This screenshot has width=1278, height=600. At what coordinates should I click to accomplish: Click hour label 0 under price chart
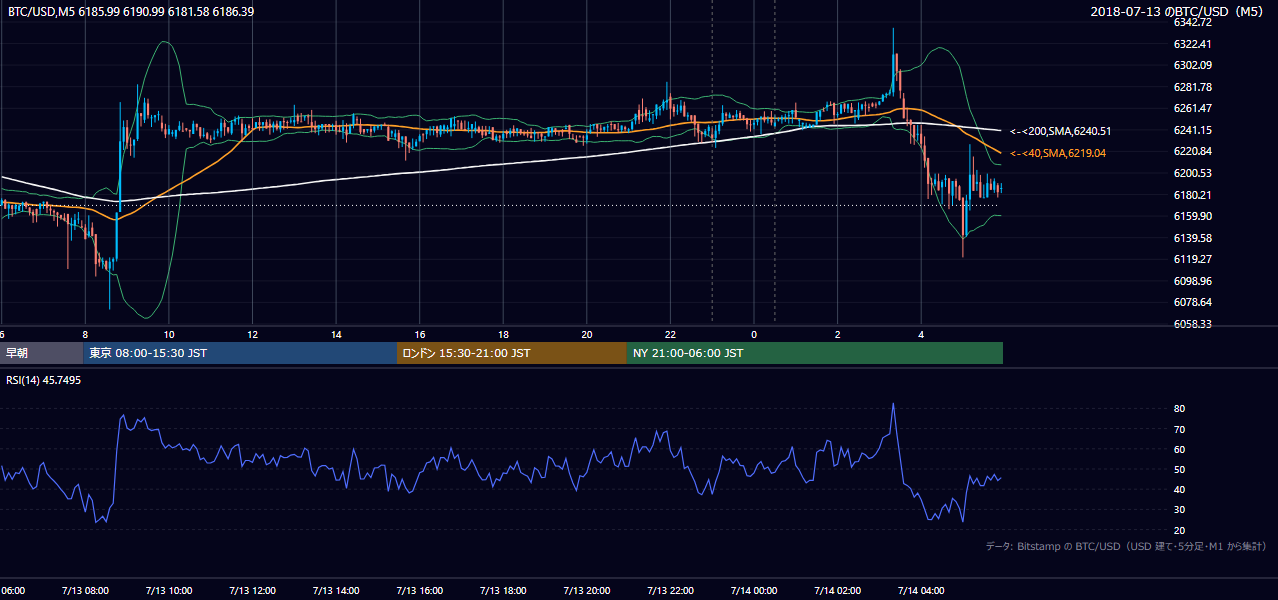tap(755, 334)
